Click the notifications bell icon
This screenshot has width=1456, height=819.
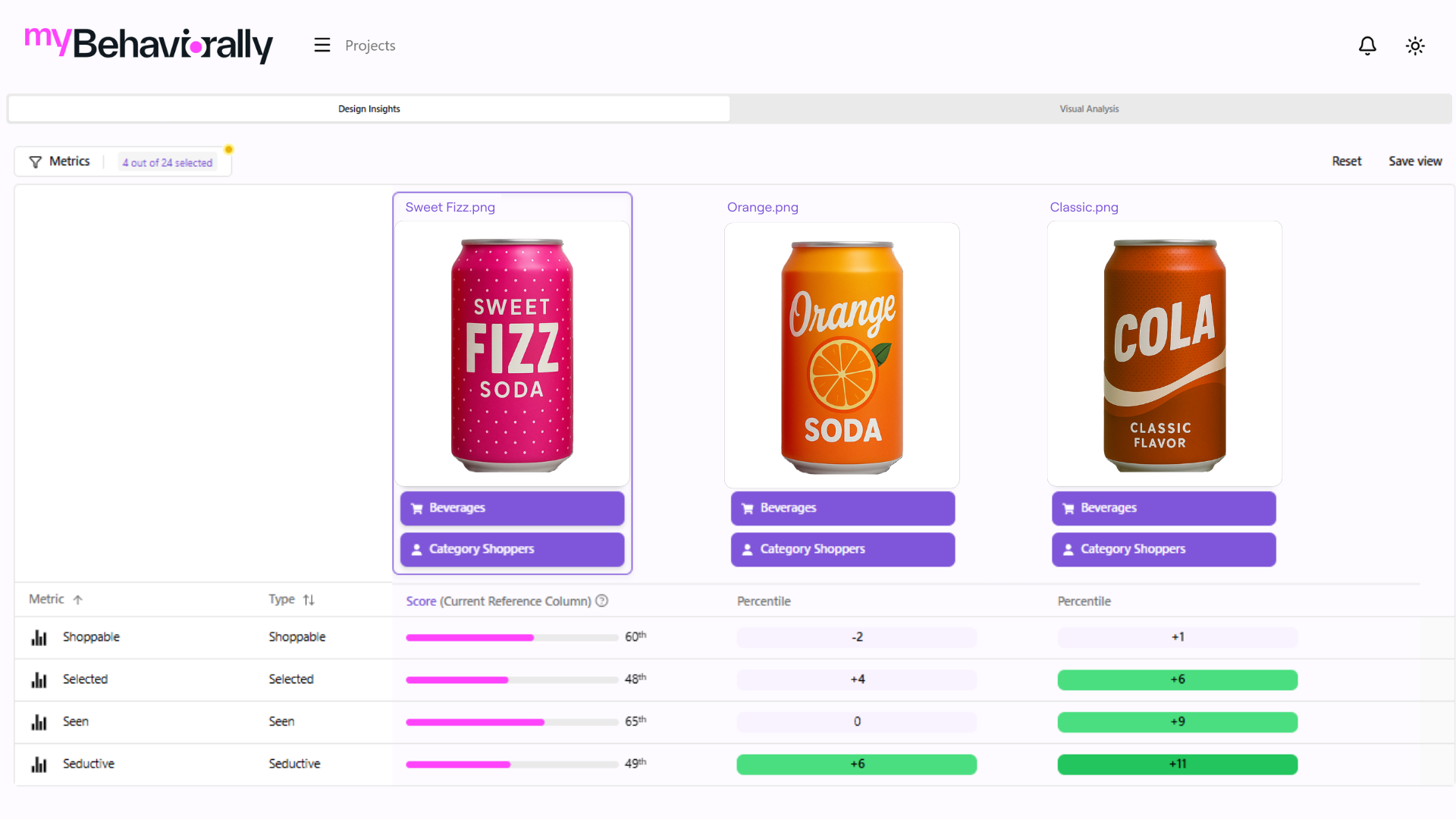(1367, 46)
